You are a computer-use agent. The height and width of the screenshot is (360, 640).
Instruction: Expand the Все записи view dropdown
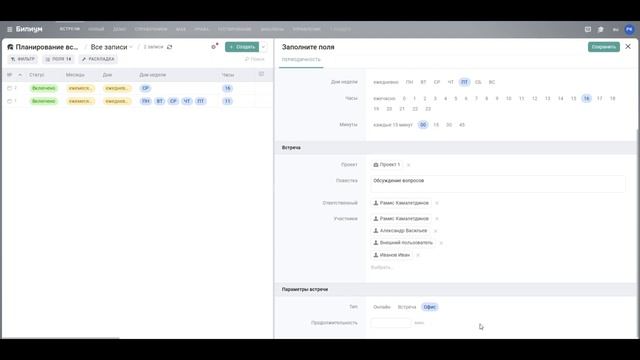click(111, 47)
